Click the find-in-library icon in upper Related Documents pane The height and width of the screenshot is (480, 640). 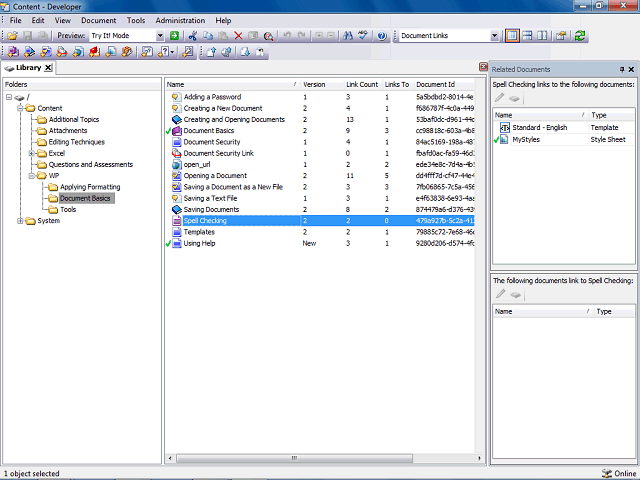pyautogui.click(x=515, y=98)
